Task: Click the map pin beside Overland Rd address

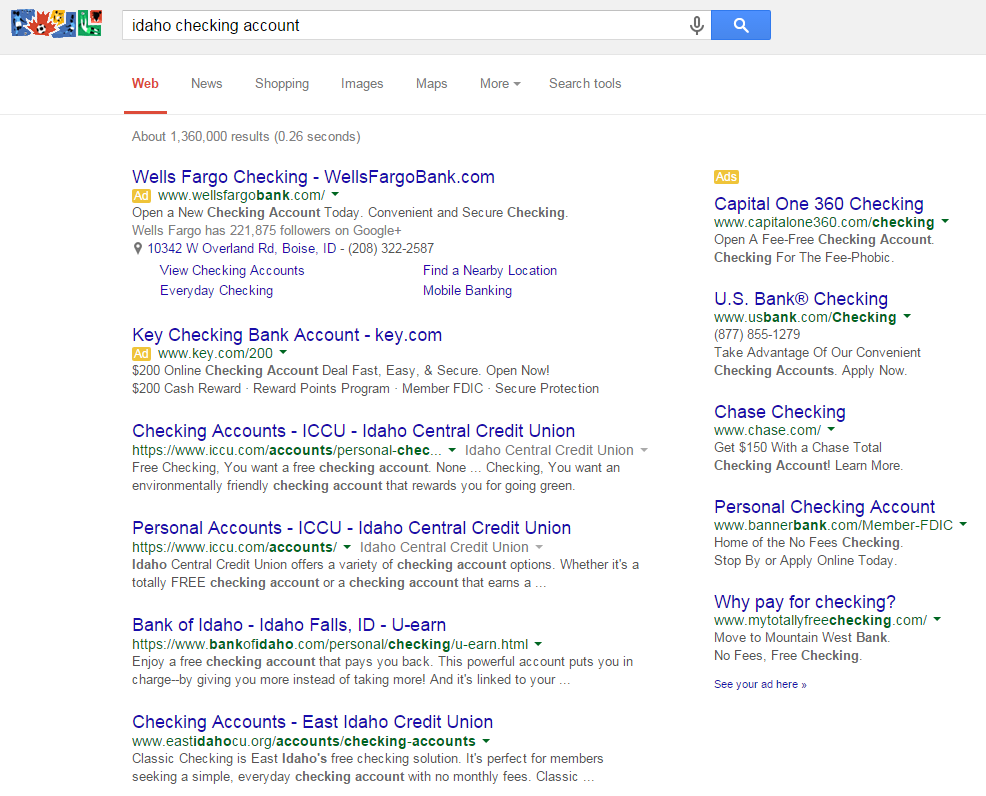Action: point(138,249)
